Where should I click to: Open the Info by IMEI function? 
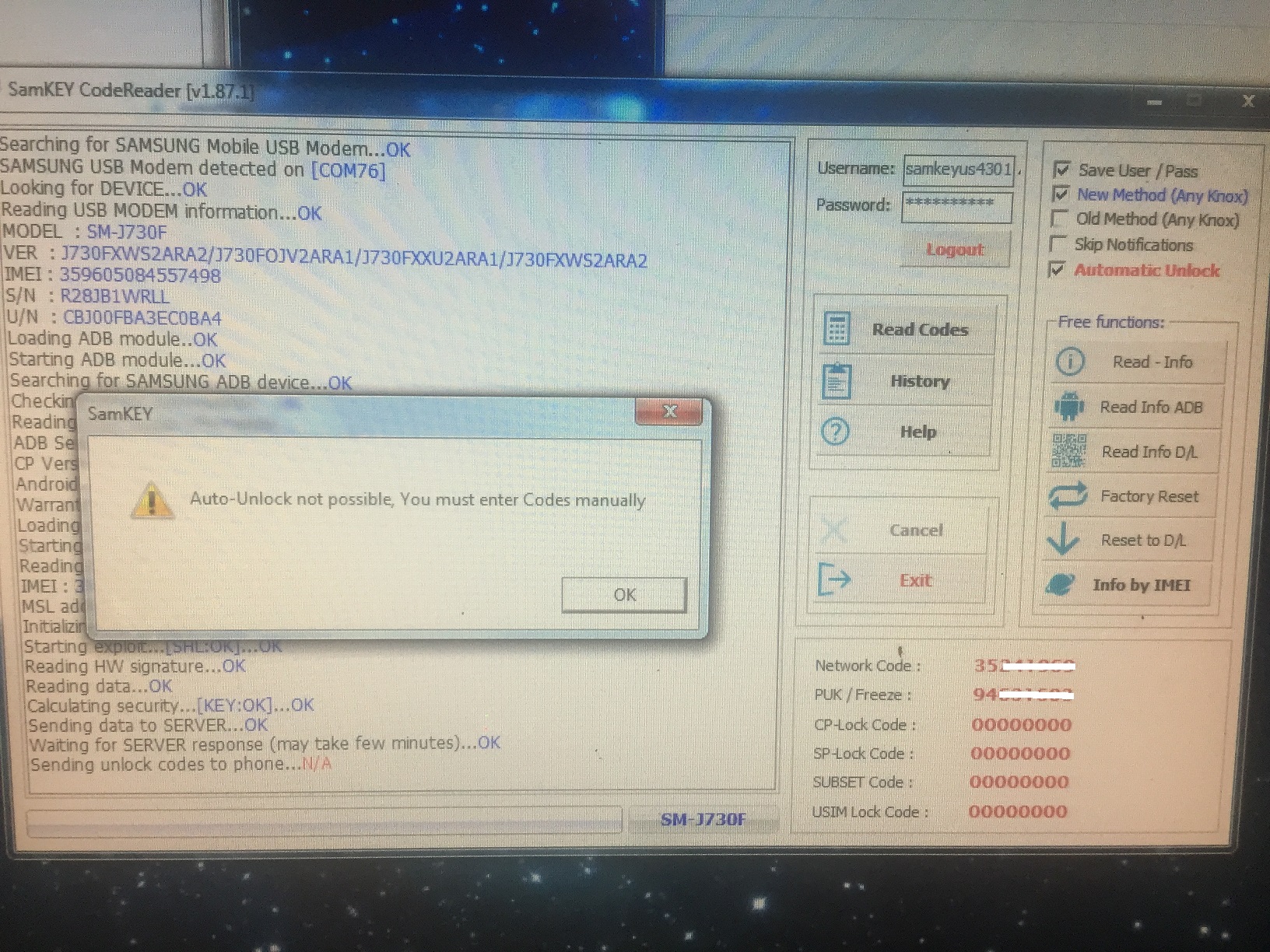tap(1127, 585)
